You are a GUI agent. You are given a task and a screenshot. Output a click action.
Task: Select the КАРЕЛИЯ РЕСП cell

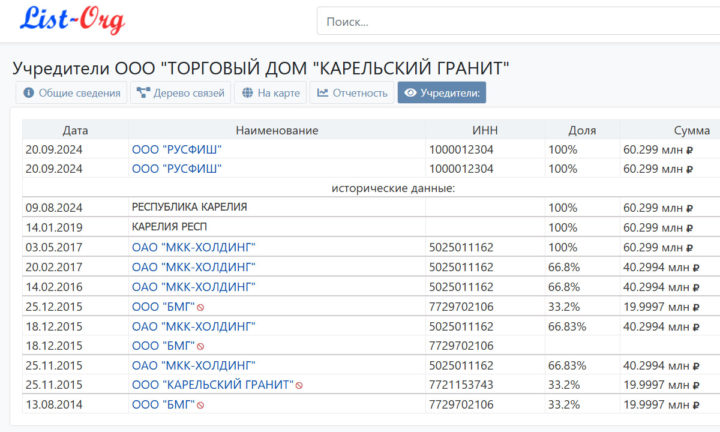pos(277,227)
